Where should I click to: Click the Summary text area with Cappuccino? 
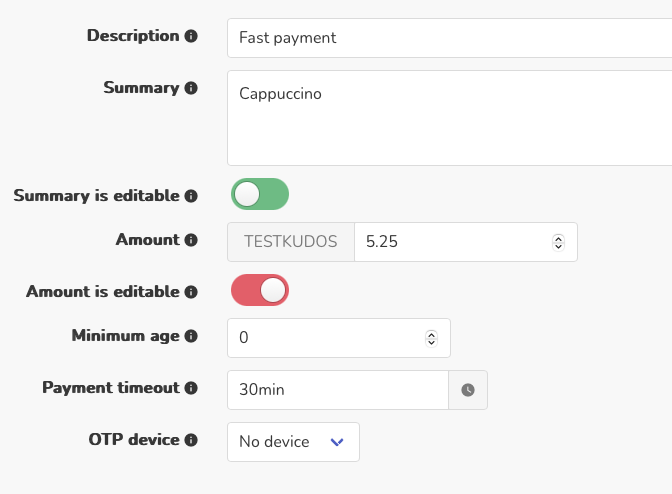450,118
